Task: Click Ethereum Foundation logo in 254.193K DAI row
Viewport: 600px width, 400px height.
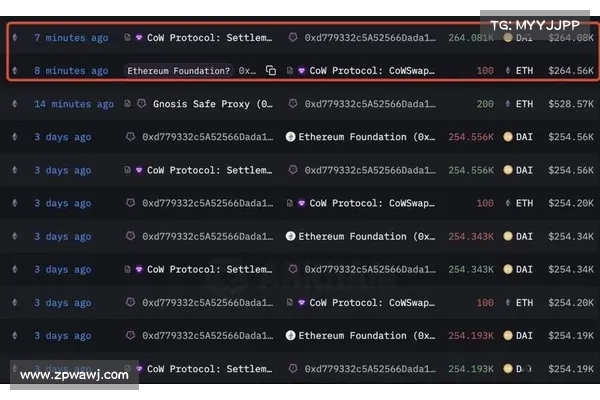Action: point(290,336)
